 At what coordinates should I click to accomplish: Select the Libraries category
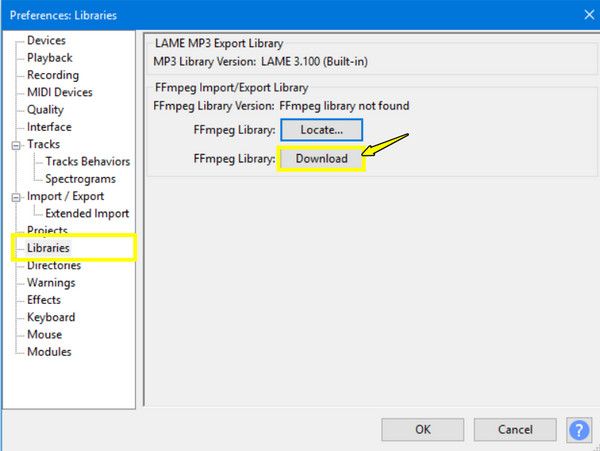pos(49,248)
